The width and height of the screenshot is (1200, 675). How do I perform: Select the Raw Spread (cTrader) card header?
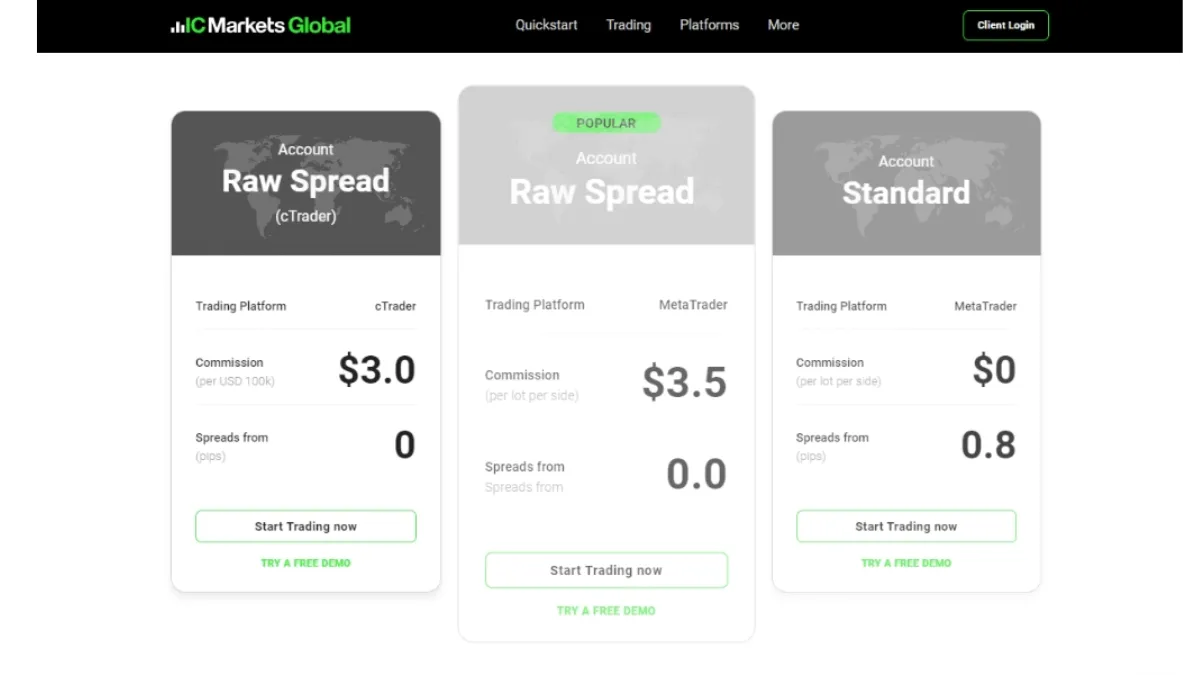pos(305,183)
